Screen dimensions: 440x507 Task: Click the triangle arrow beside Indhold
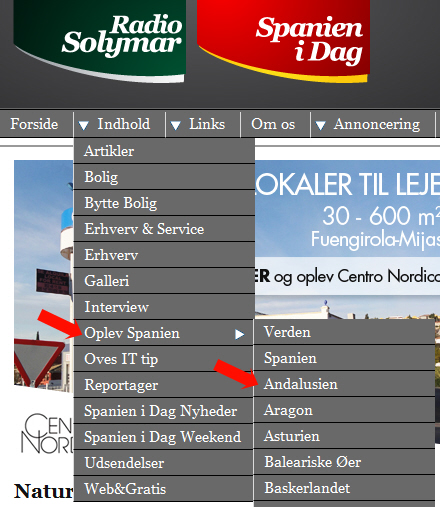tap(83, 125)
